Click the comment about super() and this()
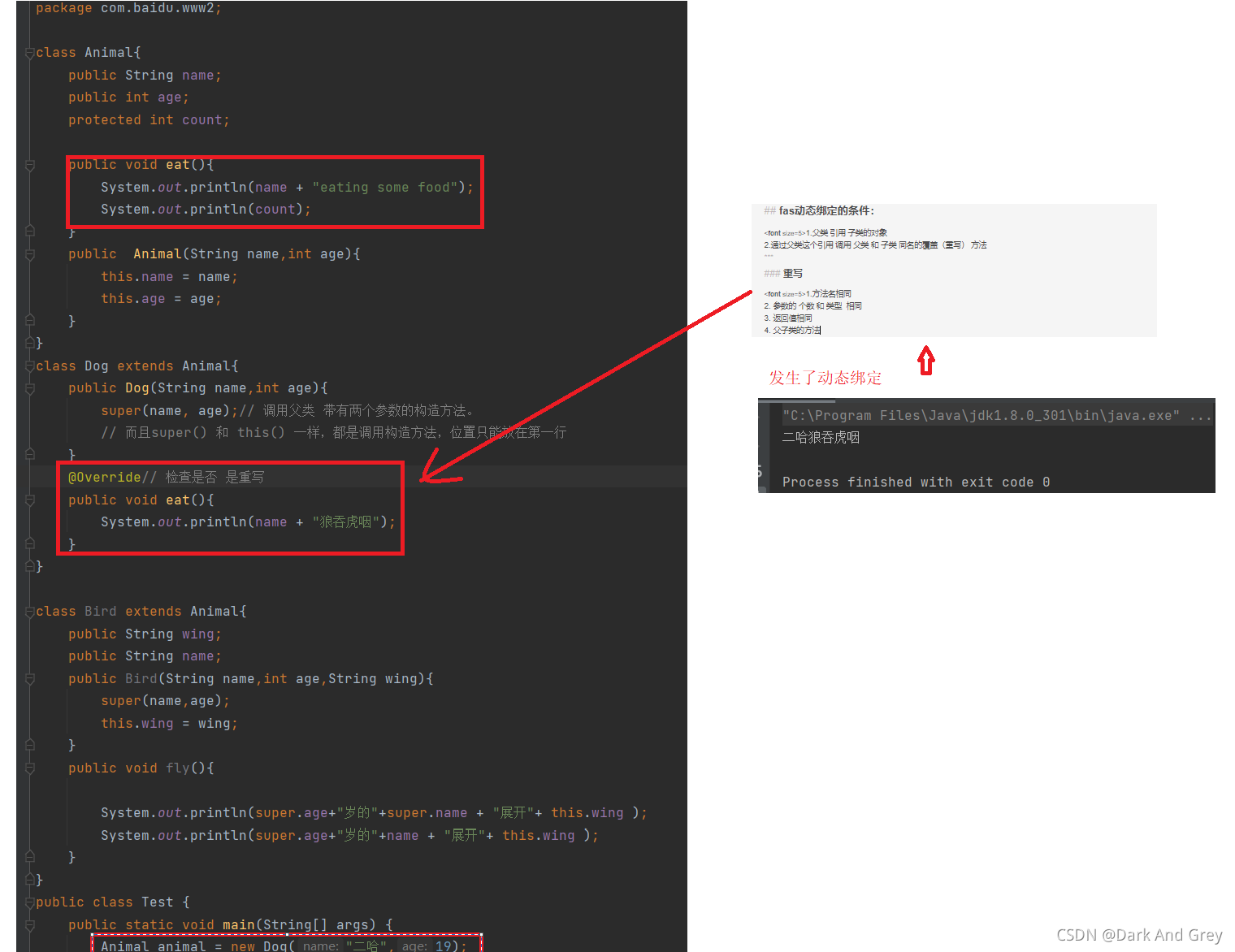Screen dimensions: 1235x952 (334, 433)
